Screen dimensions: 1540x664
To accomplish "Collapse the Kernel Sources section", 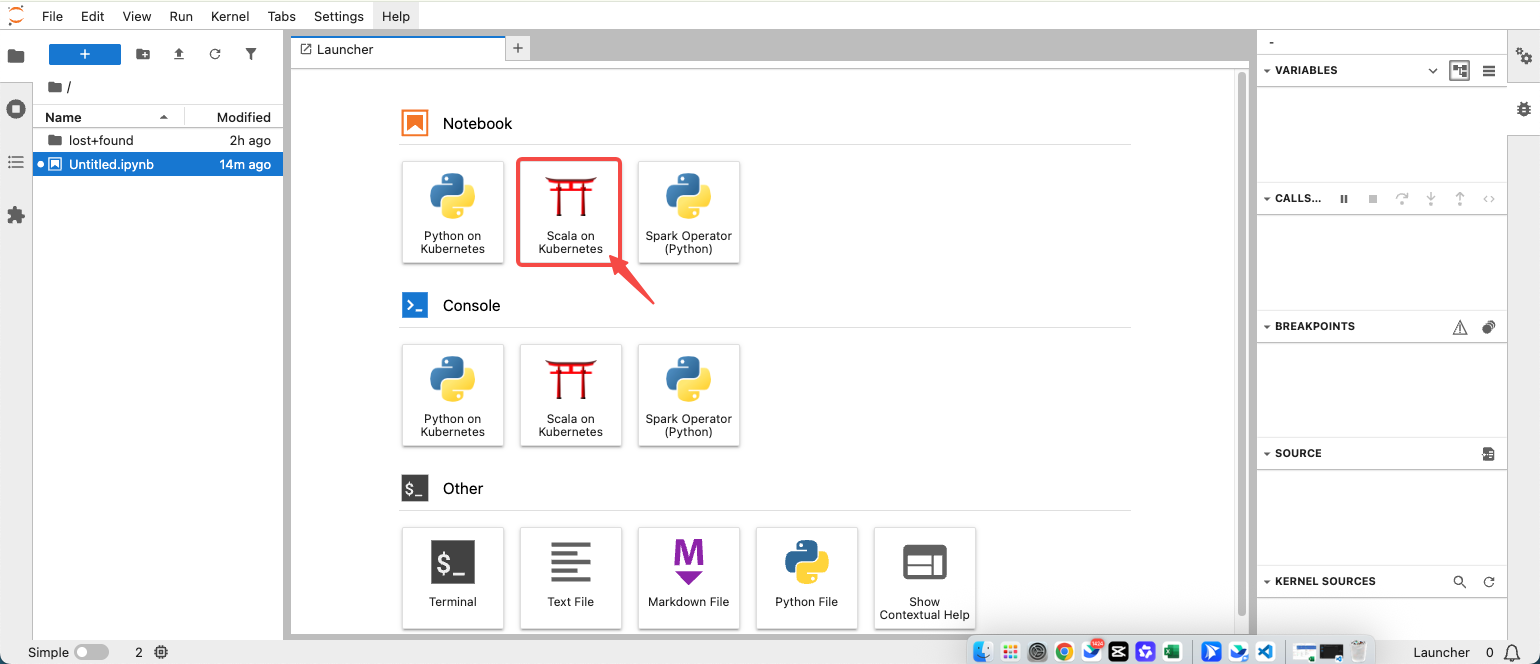I will click(1268, 582).
